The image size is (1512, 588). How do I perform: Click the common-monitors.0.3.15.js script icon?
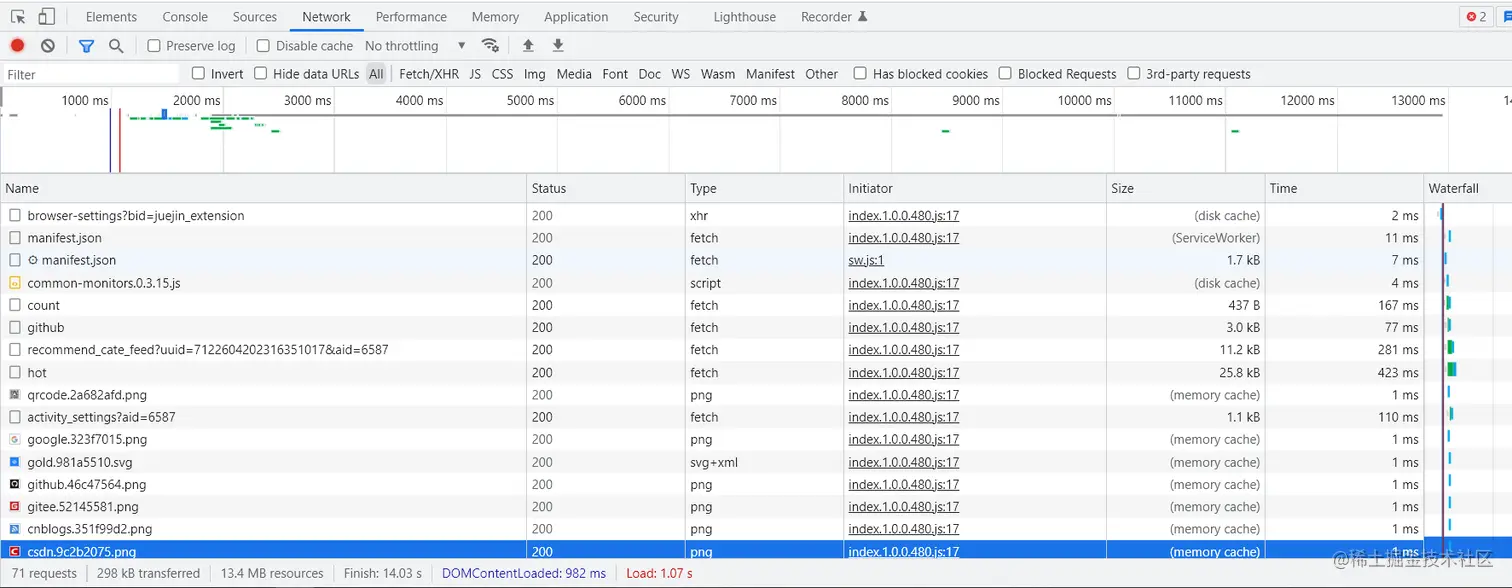point(14,283)
